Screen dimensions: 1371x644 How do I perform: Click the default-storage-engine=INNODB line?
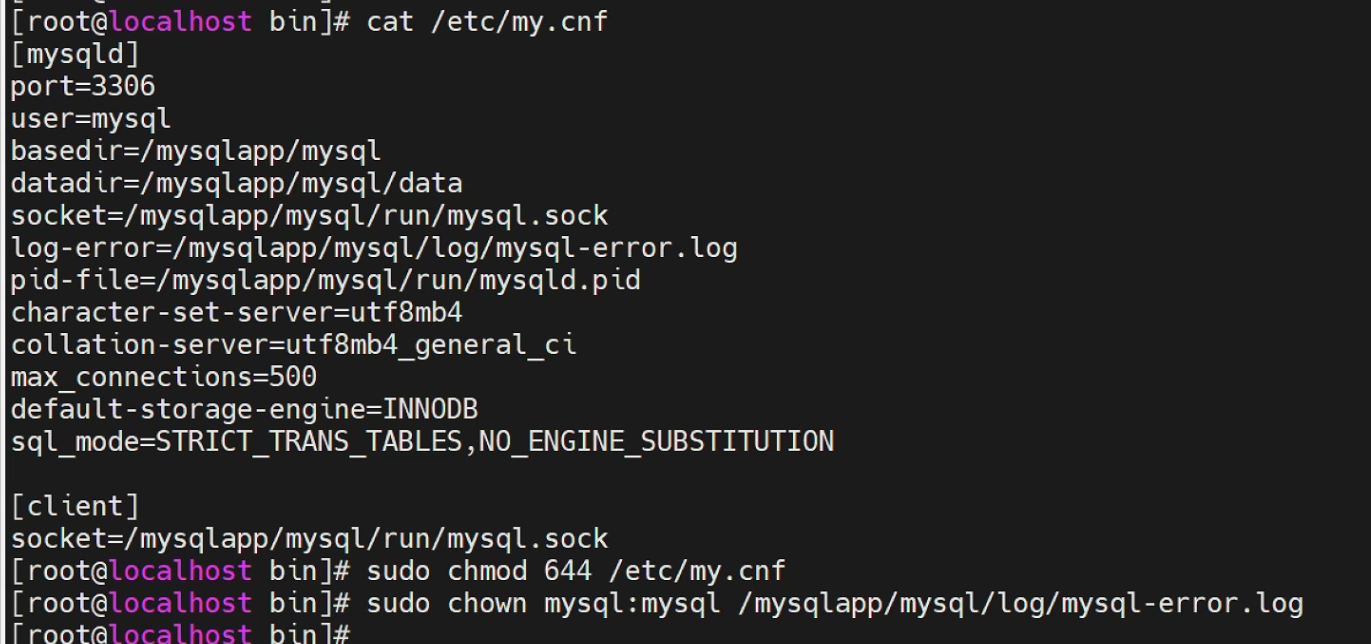pyautogui.click(x=244, y=409)
